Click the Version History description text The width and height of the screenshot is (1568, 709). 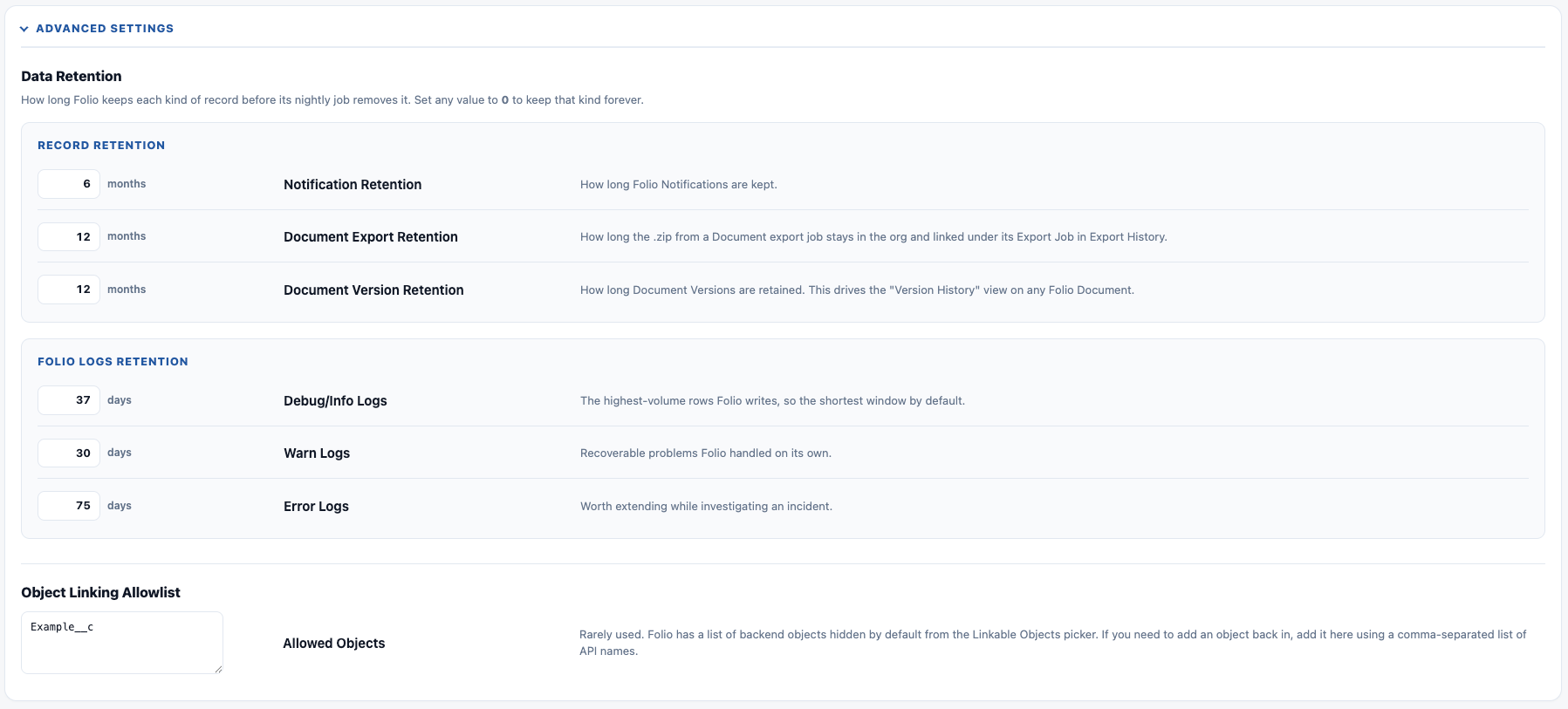[x=857, y=290]
